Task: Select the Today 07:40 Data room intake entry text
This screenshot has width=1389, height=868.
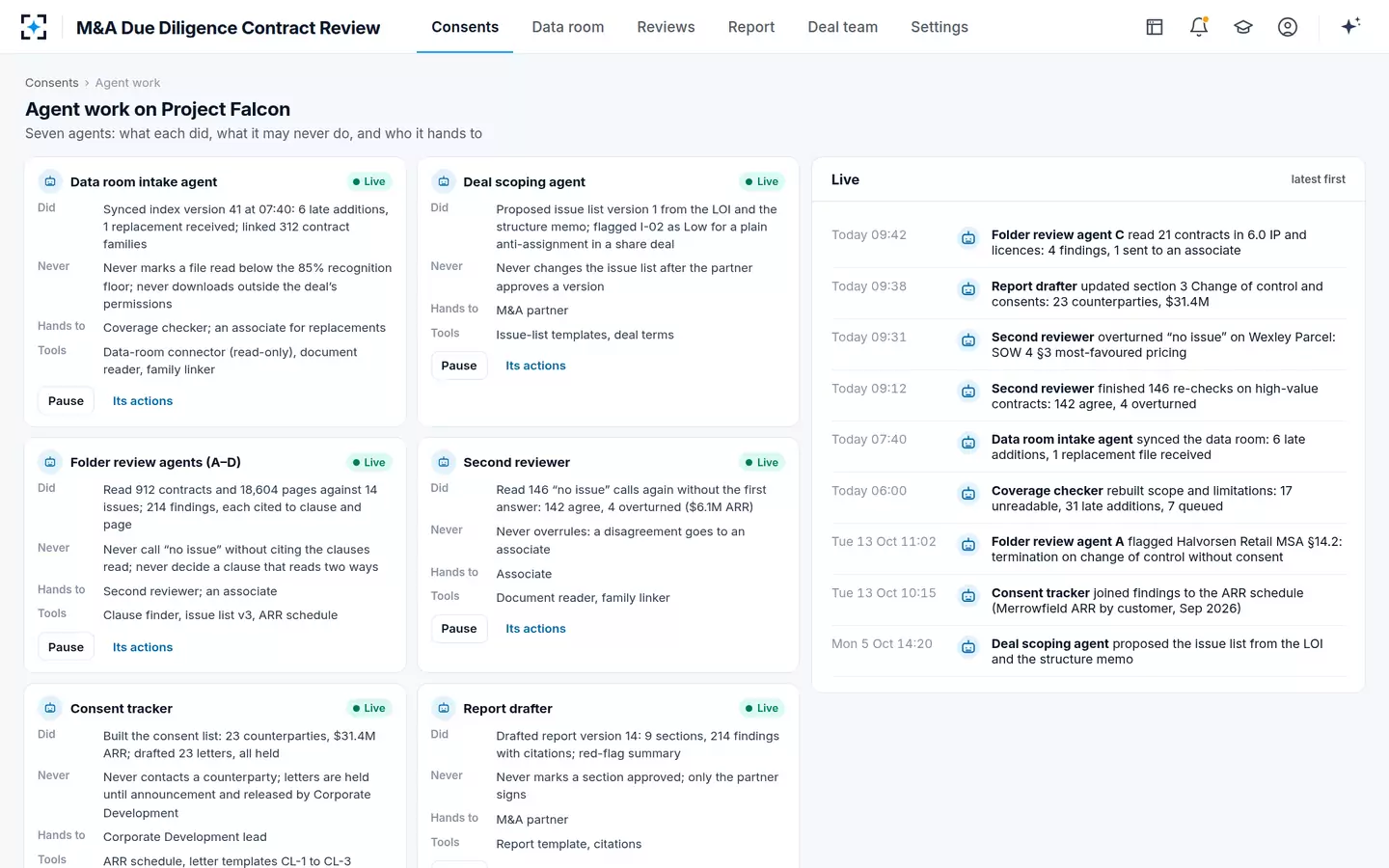Action: click(x=1148, y=448)
